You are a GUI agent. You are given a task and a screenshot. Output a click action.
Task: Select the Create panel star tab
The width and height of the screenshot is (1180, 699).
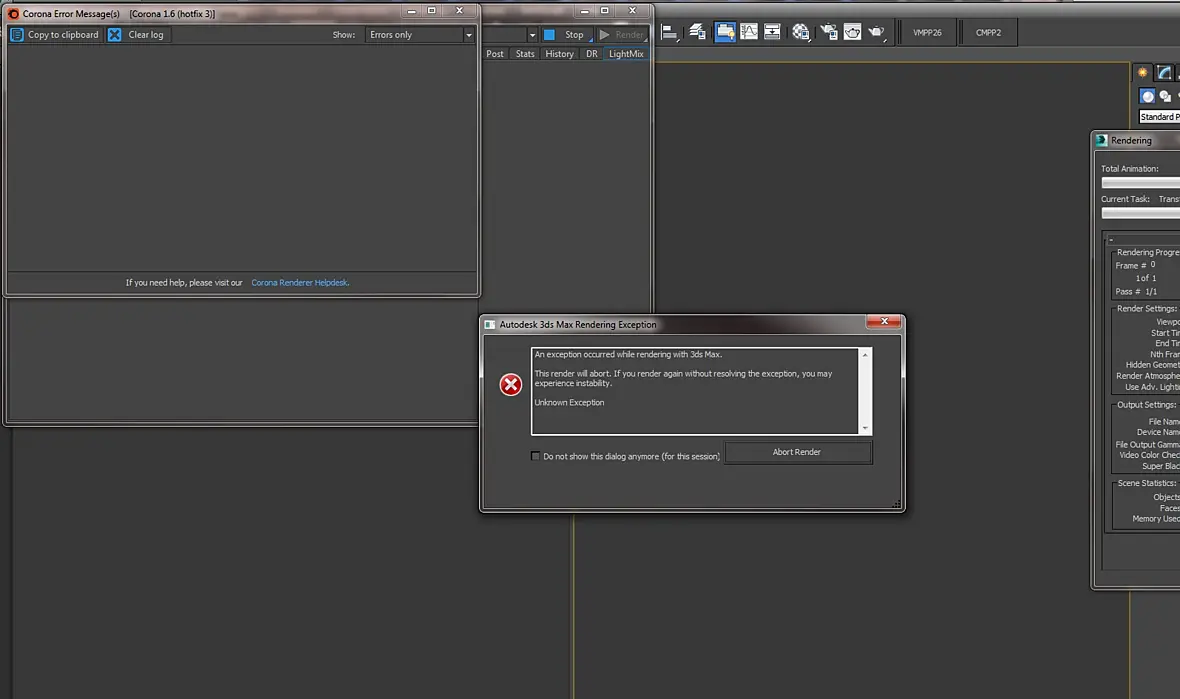[x=1142, y=72]
